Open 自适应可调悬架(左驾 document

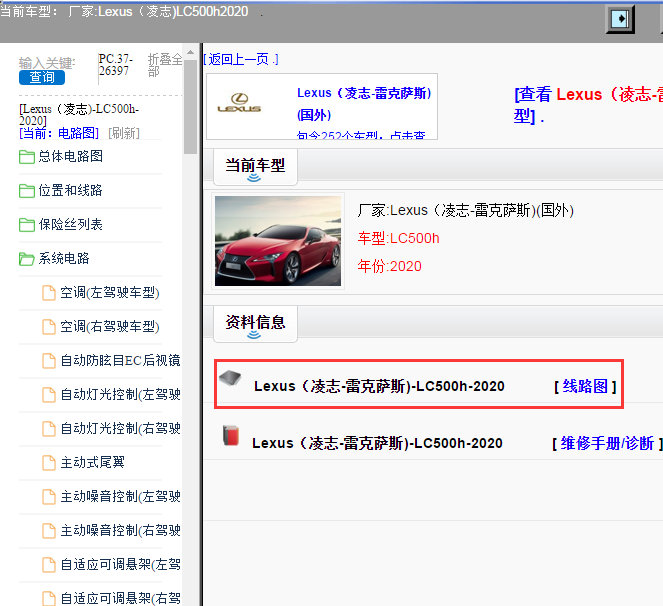point(121,564)
